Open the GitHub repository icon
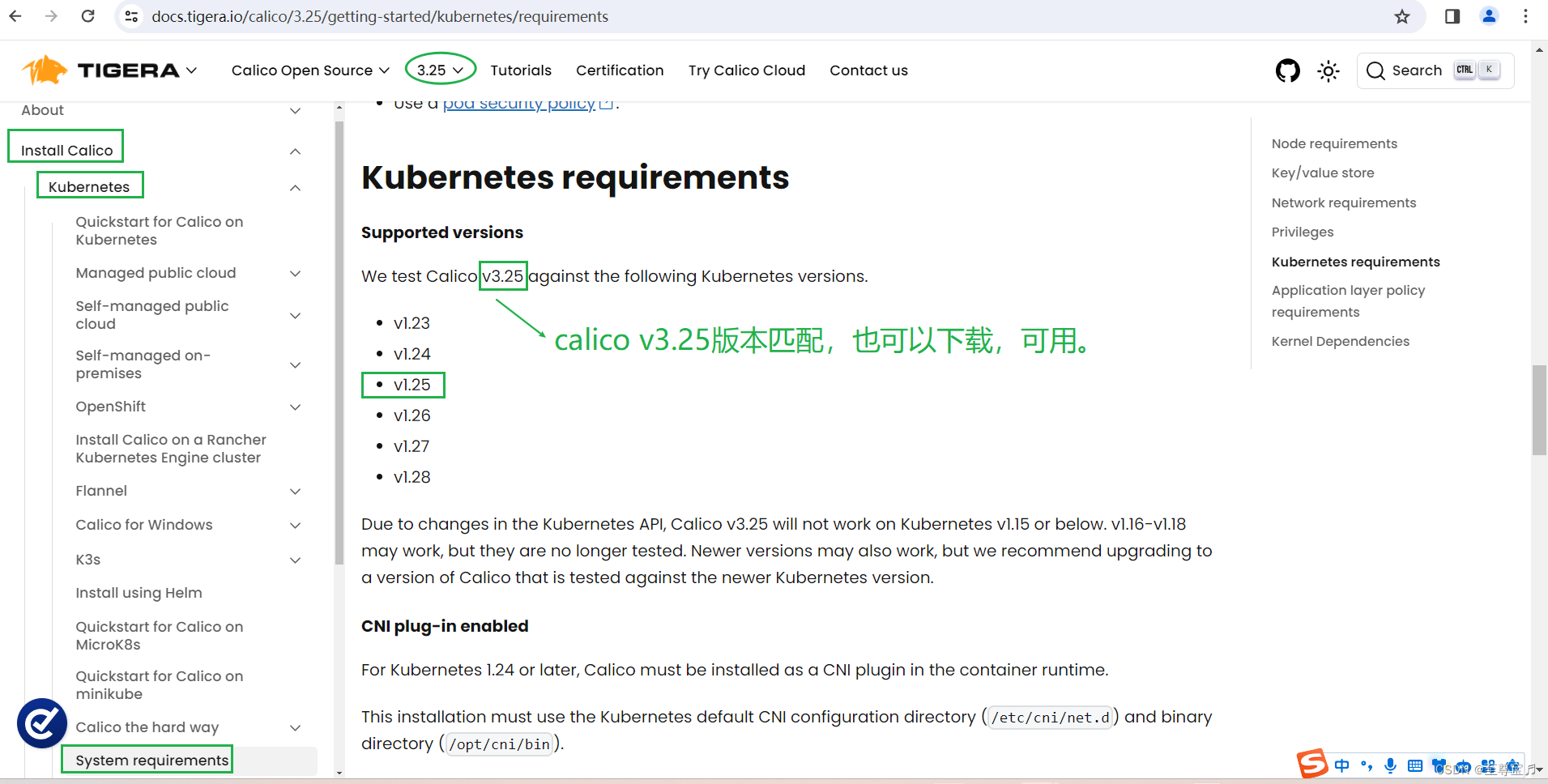The image size is (1548, 784). (x=1288, y=70)
